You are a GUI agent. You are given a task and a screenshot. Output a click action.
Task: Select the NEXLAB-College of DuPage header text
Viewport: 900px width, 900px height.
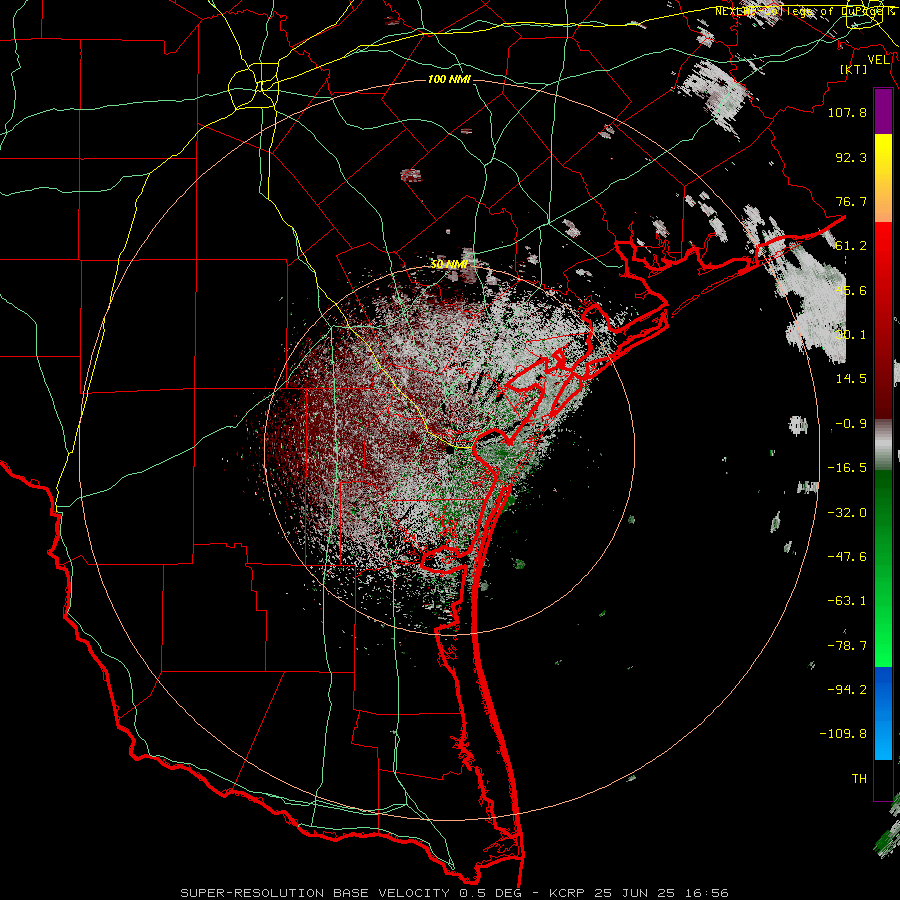coord(801,11)
